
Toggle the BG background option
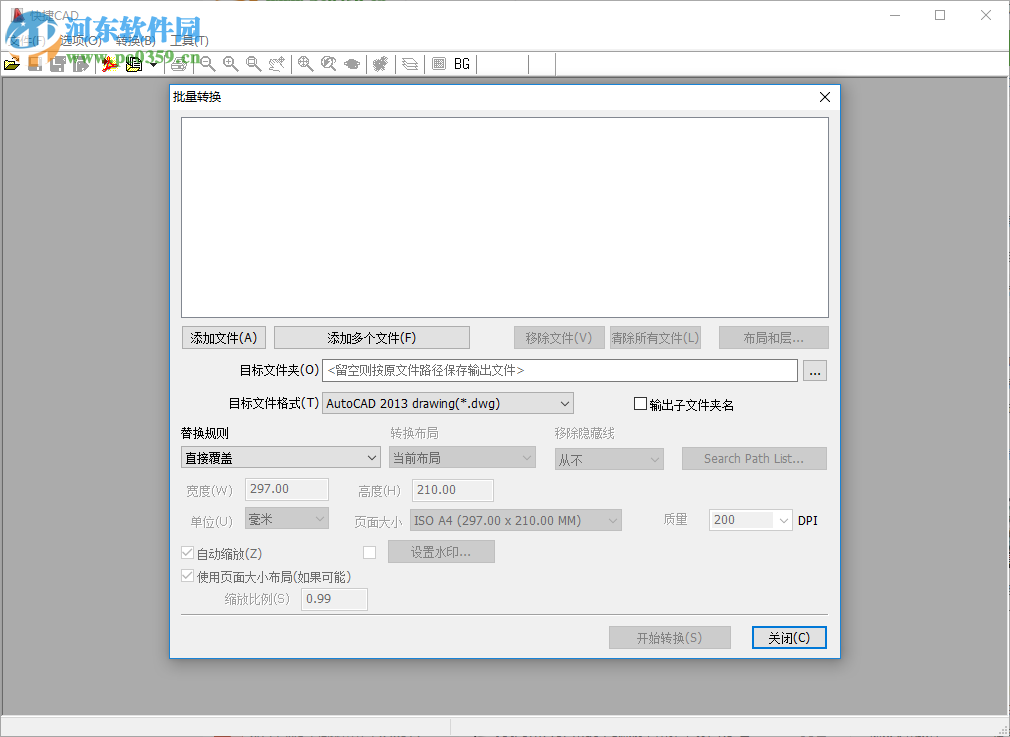pyautogui.click(x=461, y=63)
